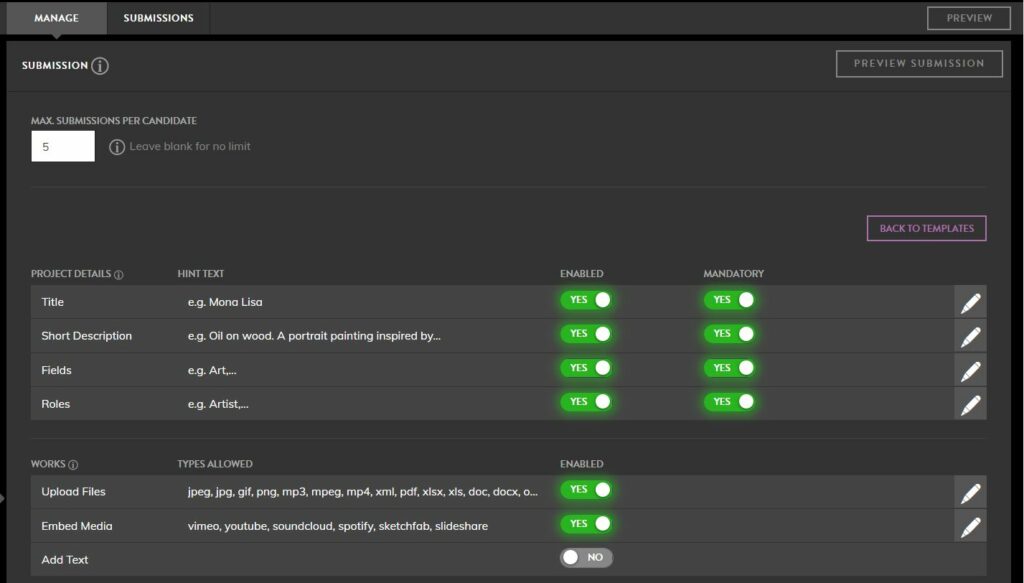The width and height of the screenshot is (1024, 583).
Task: Edit the Title field with pencil icon
Action: [970, 302]
